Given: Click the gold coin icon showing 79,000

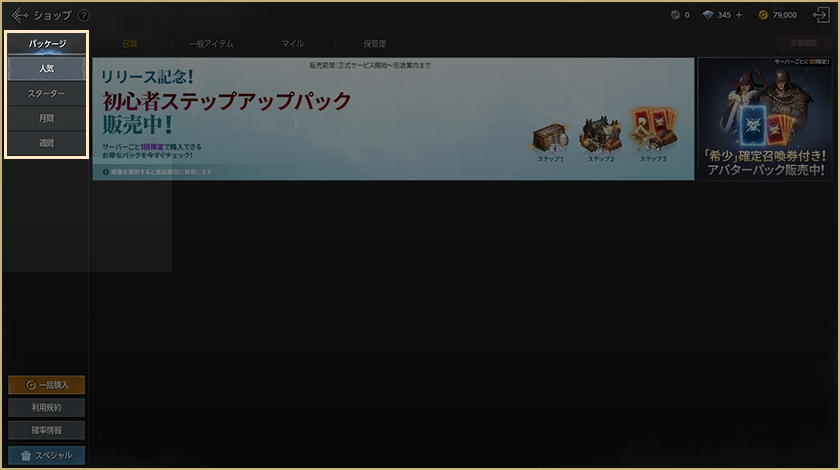Looking at the screenshot, I should point(764,15).
